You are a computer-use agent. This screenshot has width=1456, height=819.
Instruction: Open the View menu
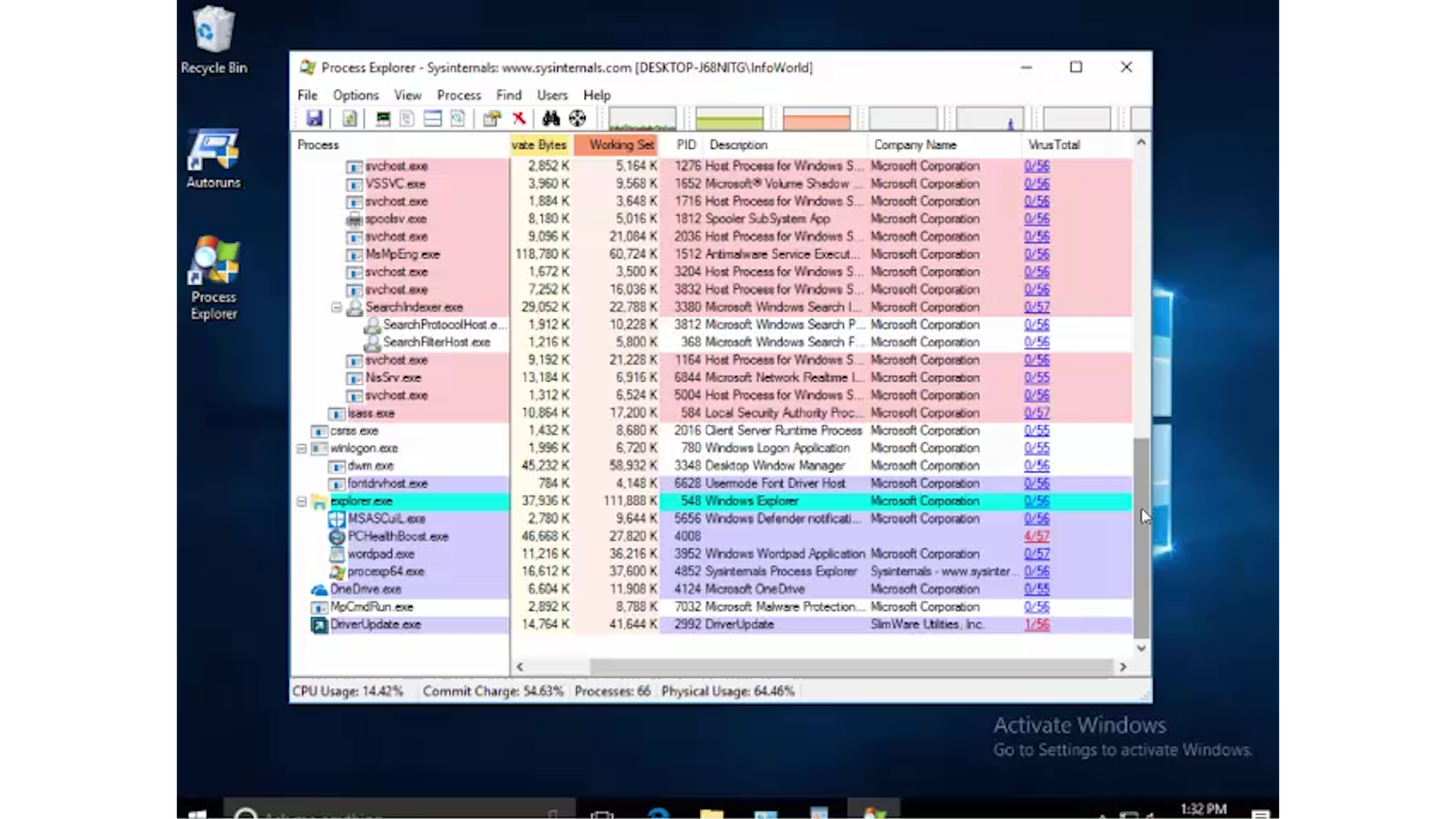point(407,95)
